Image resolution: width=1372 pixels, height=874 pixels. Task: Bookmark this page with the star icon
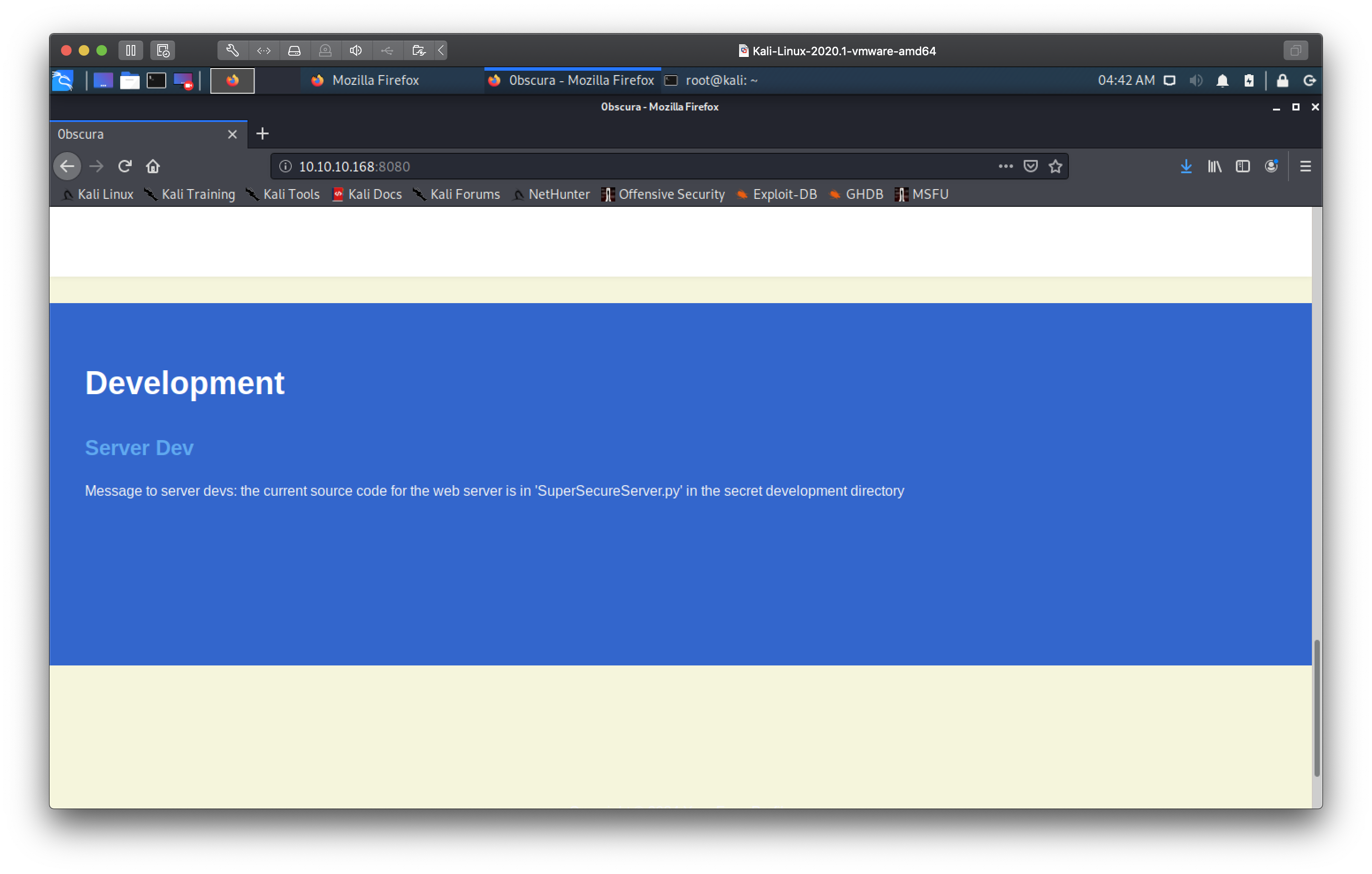coord(1055,167)
